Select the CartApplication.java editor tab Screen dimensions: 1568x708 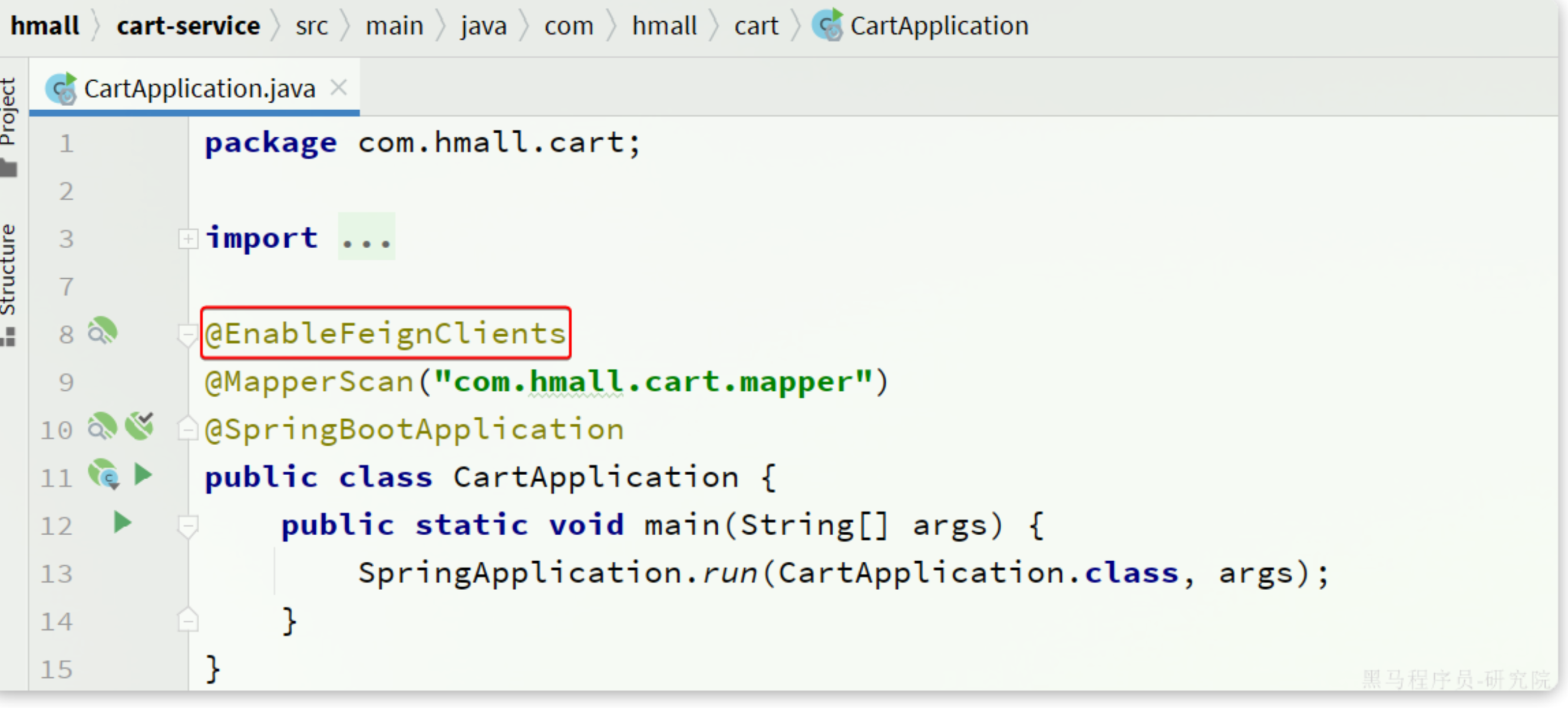[199, 89]
